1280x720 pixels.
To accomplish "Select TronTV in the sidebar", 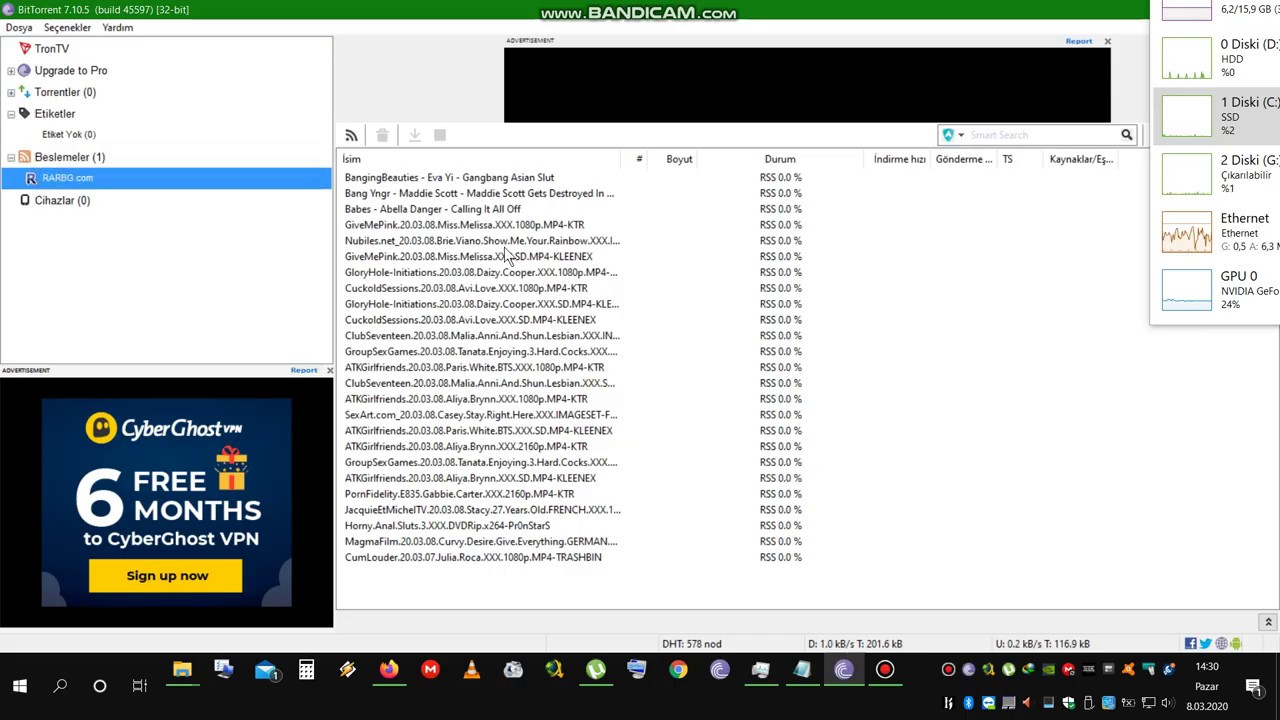I will (52, 49).
